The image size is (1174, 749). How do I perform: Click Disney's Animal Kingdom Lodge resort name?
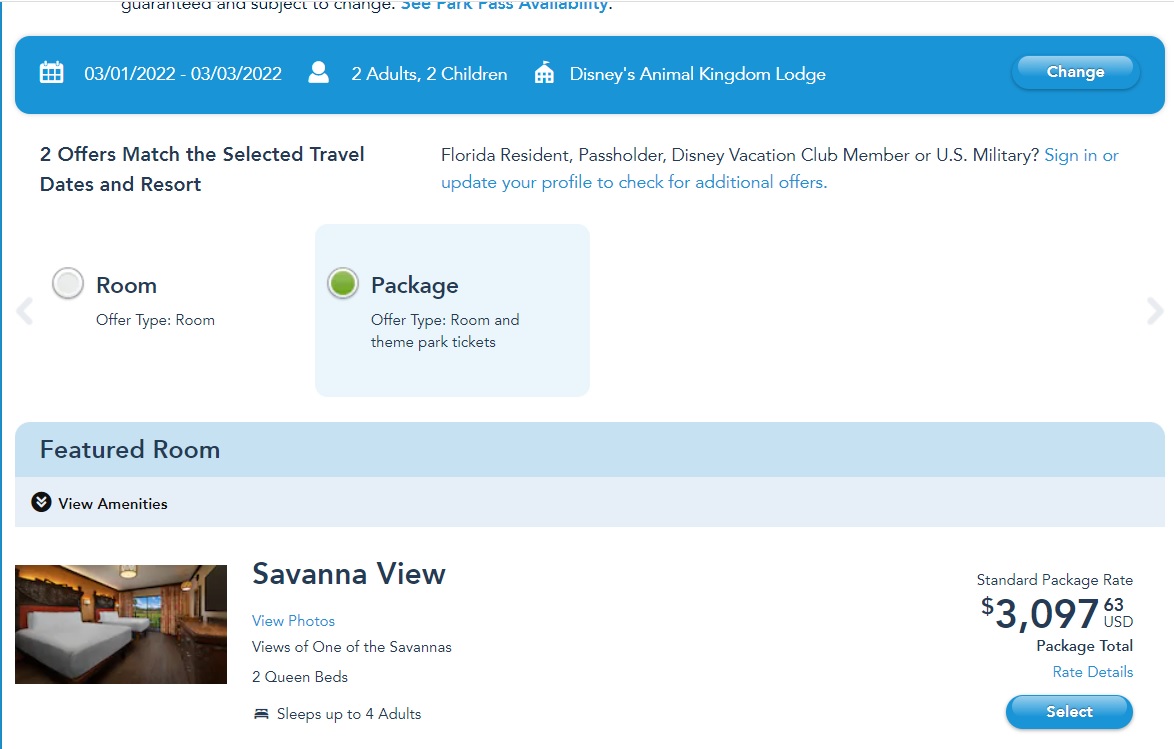click(x=697, y=74)
